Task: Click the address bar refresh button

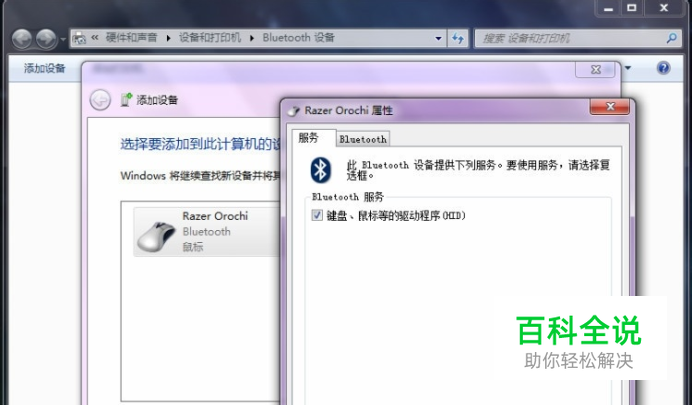Action: click(458, 38)
